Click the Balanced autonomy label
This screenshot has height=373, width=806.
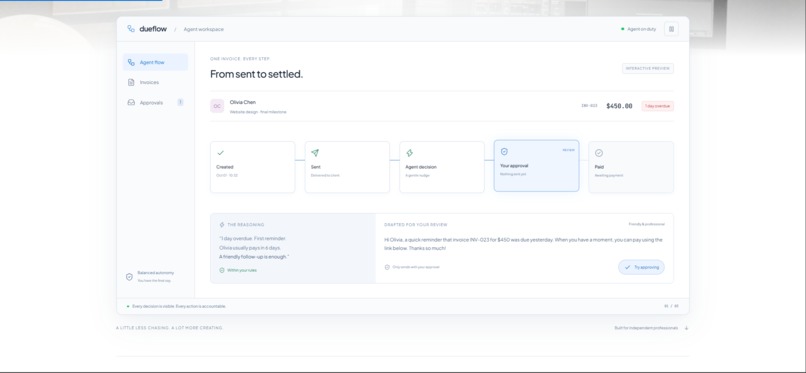[156, 273]
